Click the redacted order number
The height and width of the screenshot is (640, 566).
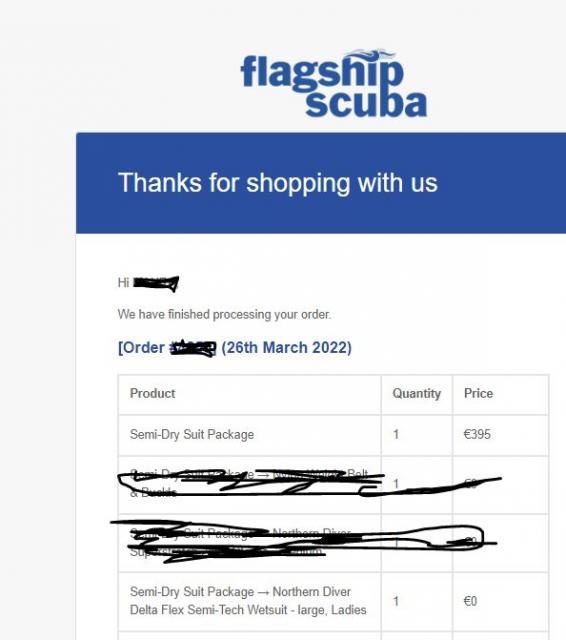pos(193,348)
